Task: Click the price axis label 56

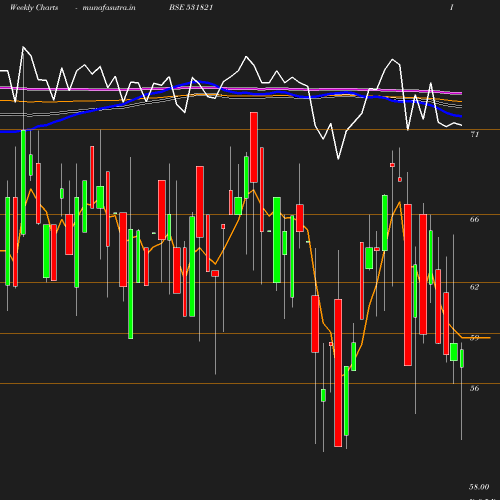Action: point(474,388)
